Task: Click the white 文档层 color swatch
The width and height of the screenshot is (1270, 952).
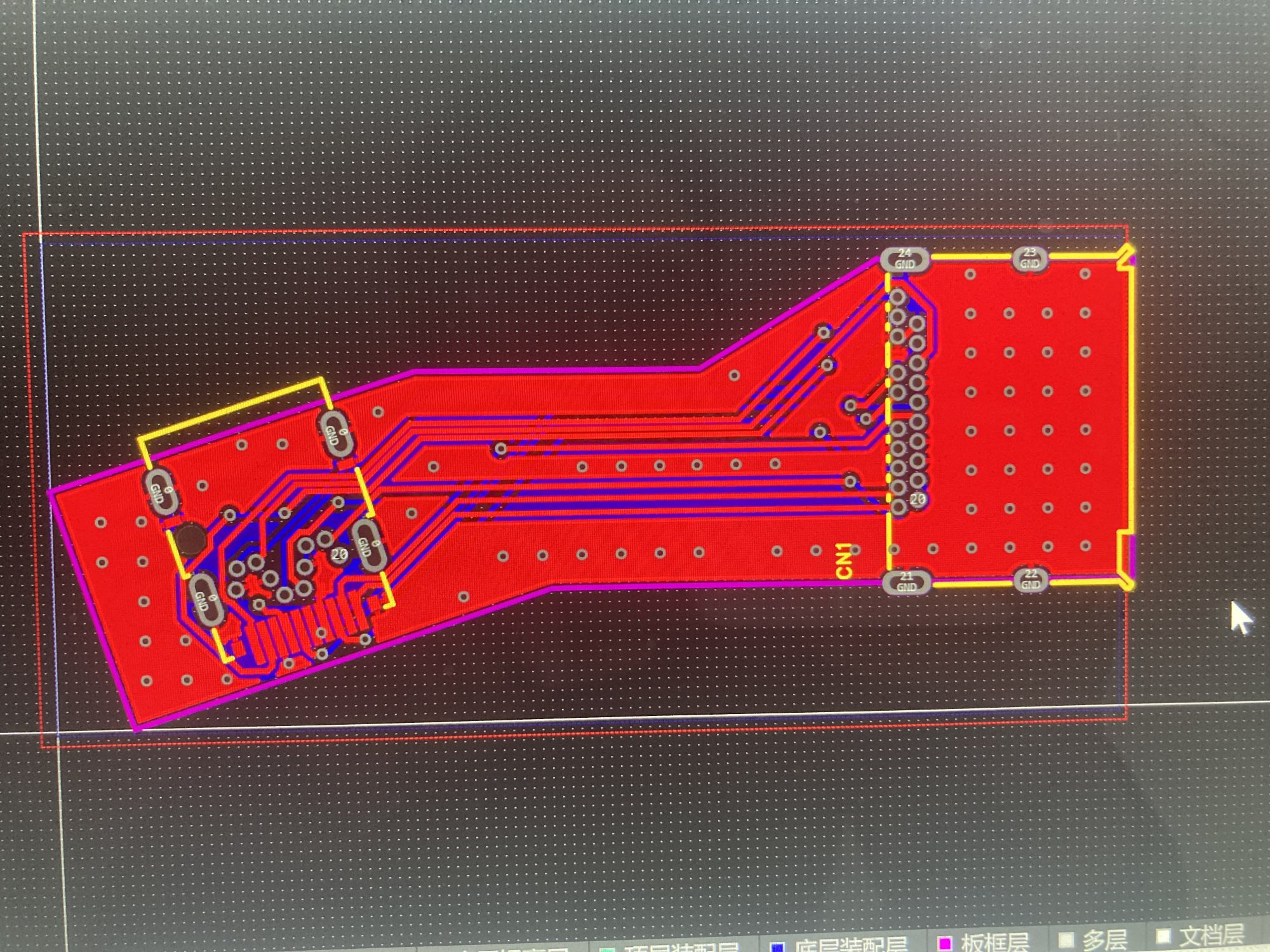Action: click(1162, 937)
